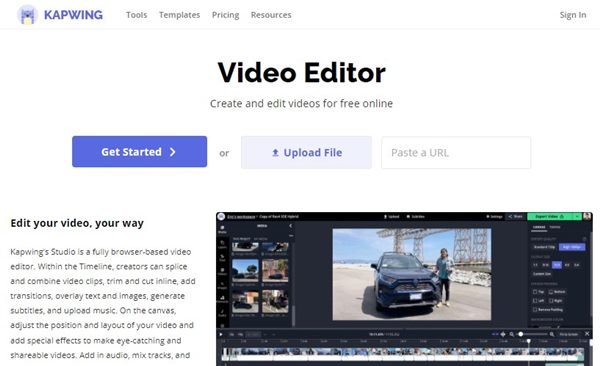
Task: Select the Layers icon in editor sidebar
Action: 222,244
